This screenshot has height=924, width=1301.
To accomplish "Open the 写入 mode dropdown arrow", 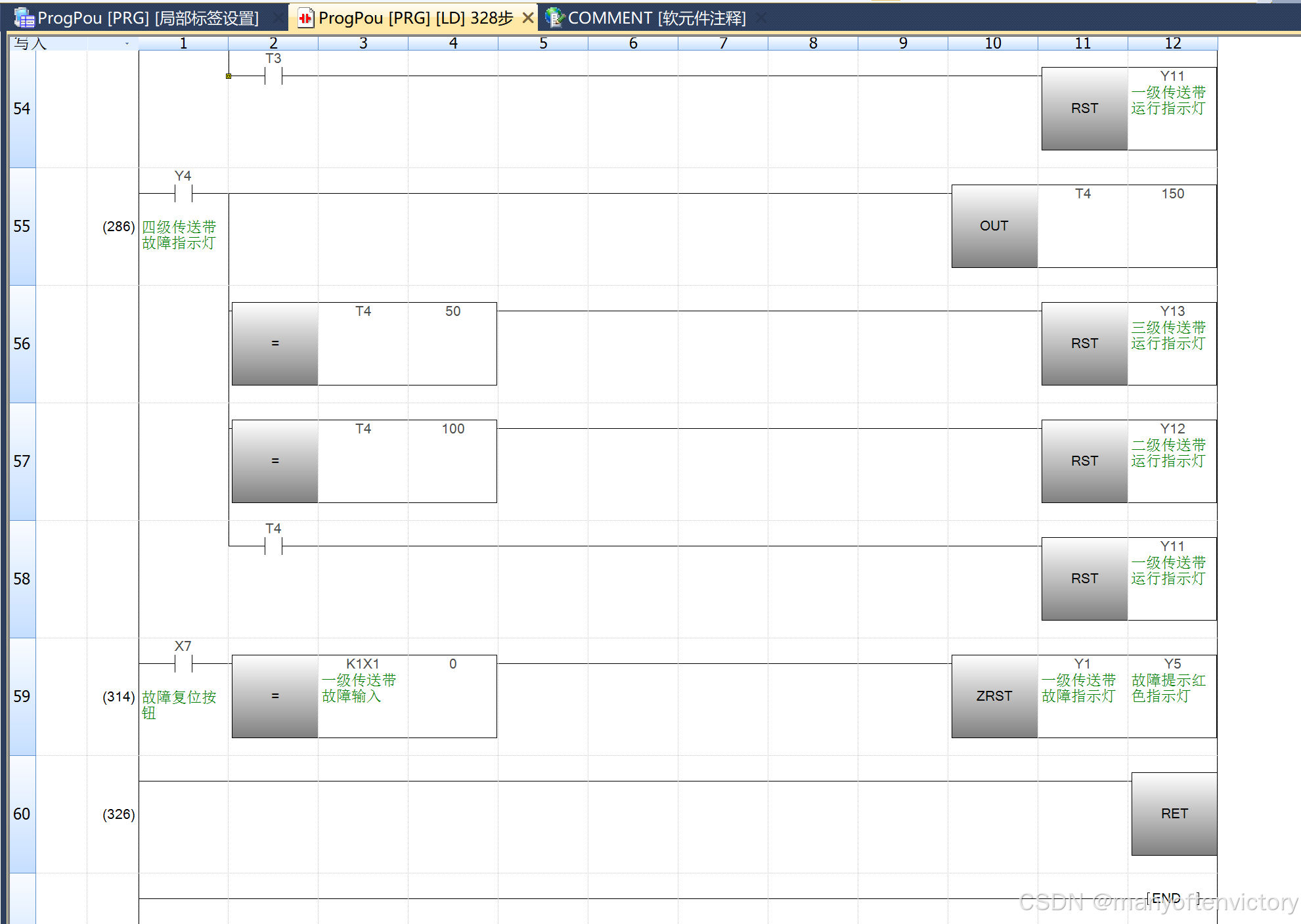I will tap(127, 43).
